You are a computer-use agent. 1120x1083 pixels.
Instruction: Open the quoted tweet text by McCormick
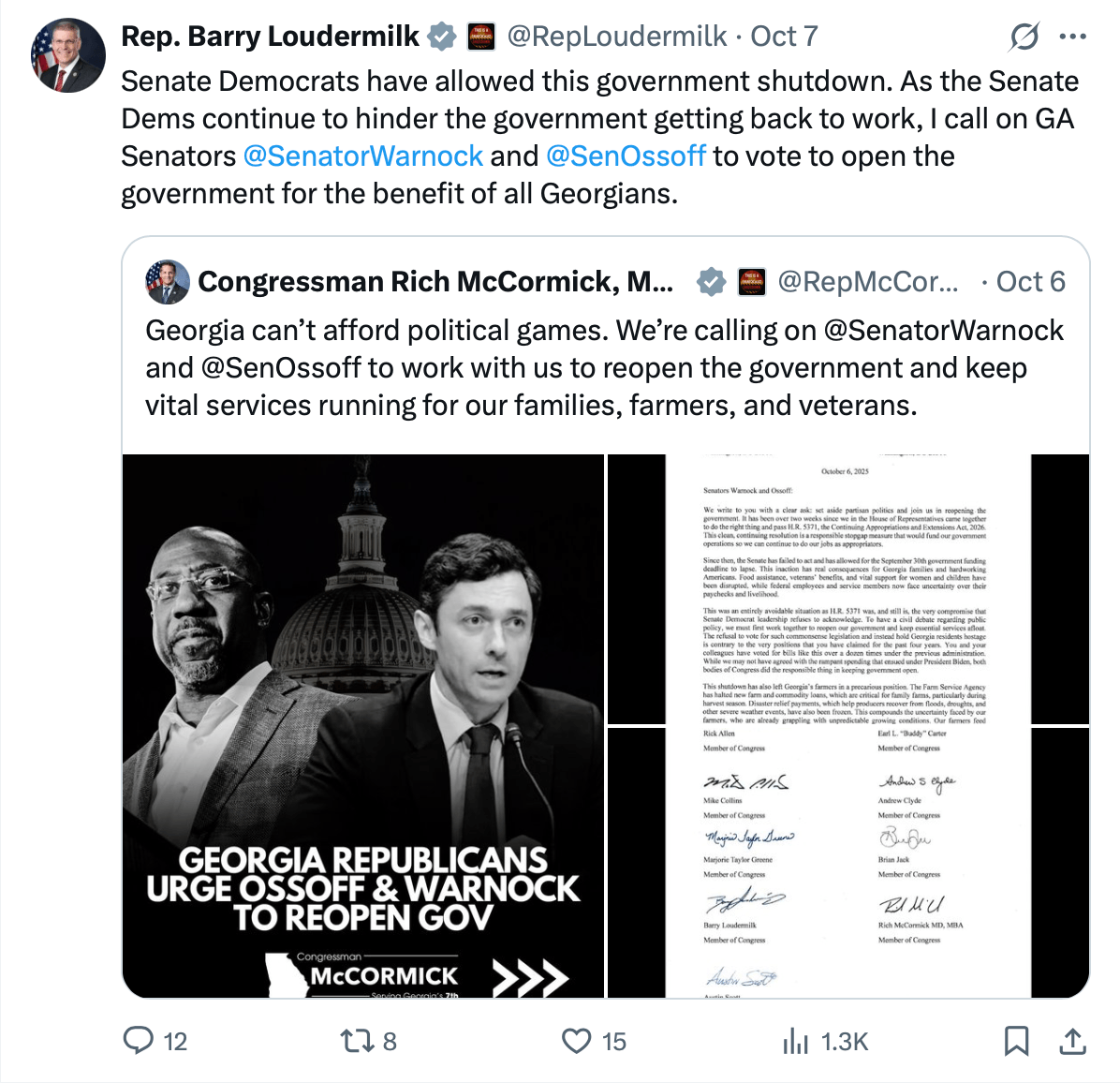click(604, 368)
